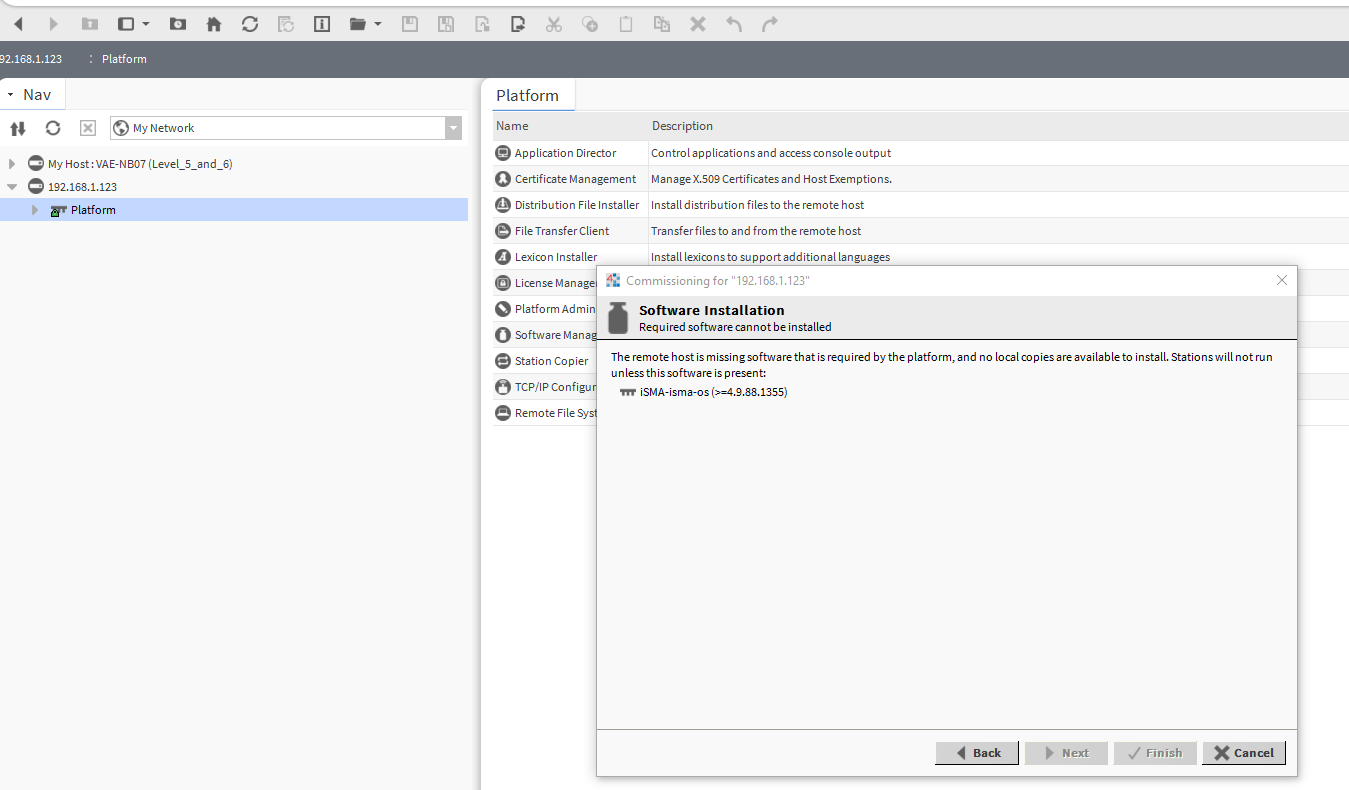Cancel the commissioning wizard
The image size is (1349, 790).
click(x=1243, y=753)
